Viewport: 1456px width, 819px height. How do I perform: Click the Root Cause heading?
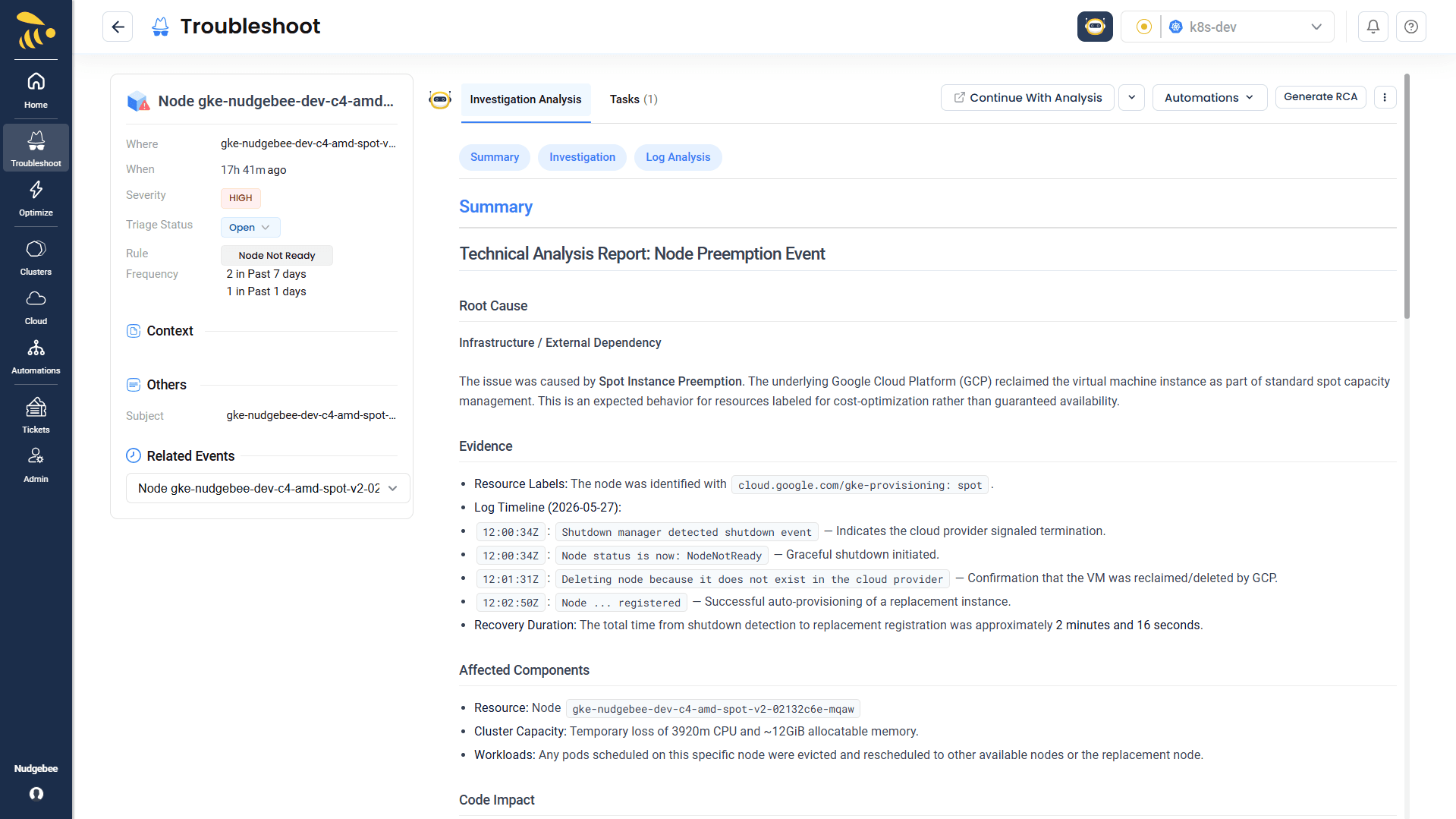[493, 306]
